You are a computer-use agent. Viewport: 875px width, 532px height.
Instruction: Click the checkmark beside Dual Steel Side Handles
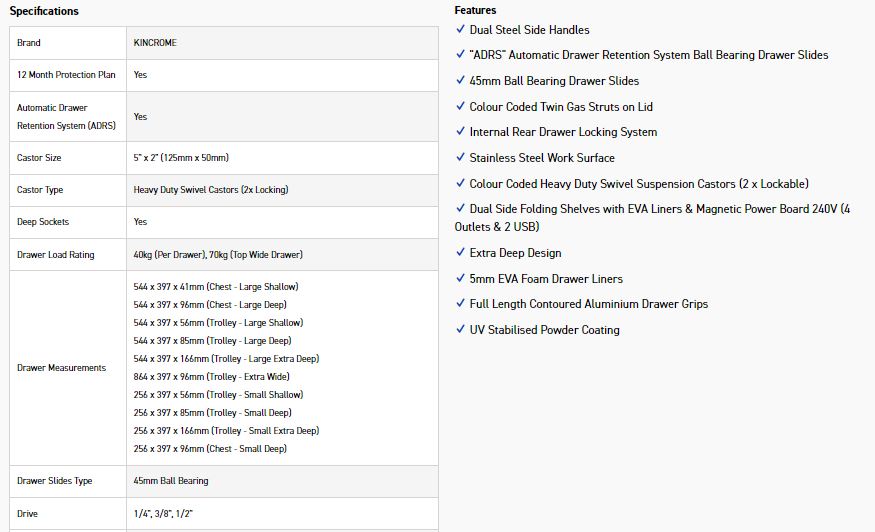(460, 30)
